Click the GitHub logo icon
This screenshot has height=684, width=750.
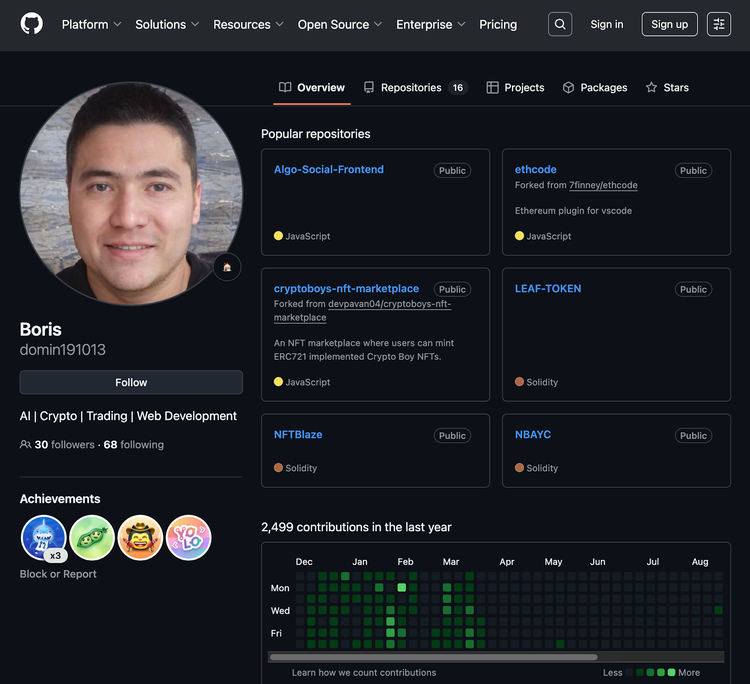pyautogui.click(x=32, y=24)
